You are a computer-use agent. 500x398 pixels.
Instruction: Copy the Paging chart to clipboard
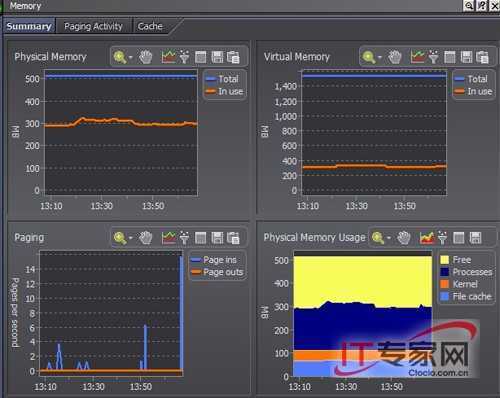233,238
